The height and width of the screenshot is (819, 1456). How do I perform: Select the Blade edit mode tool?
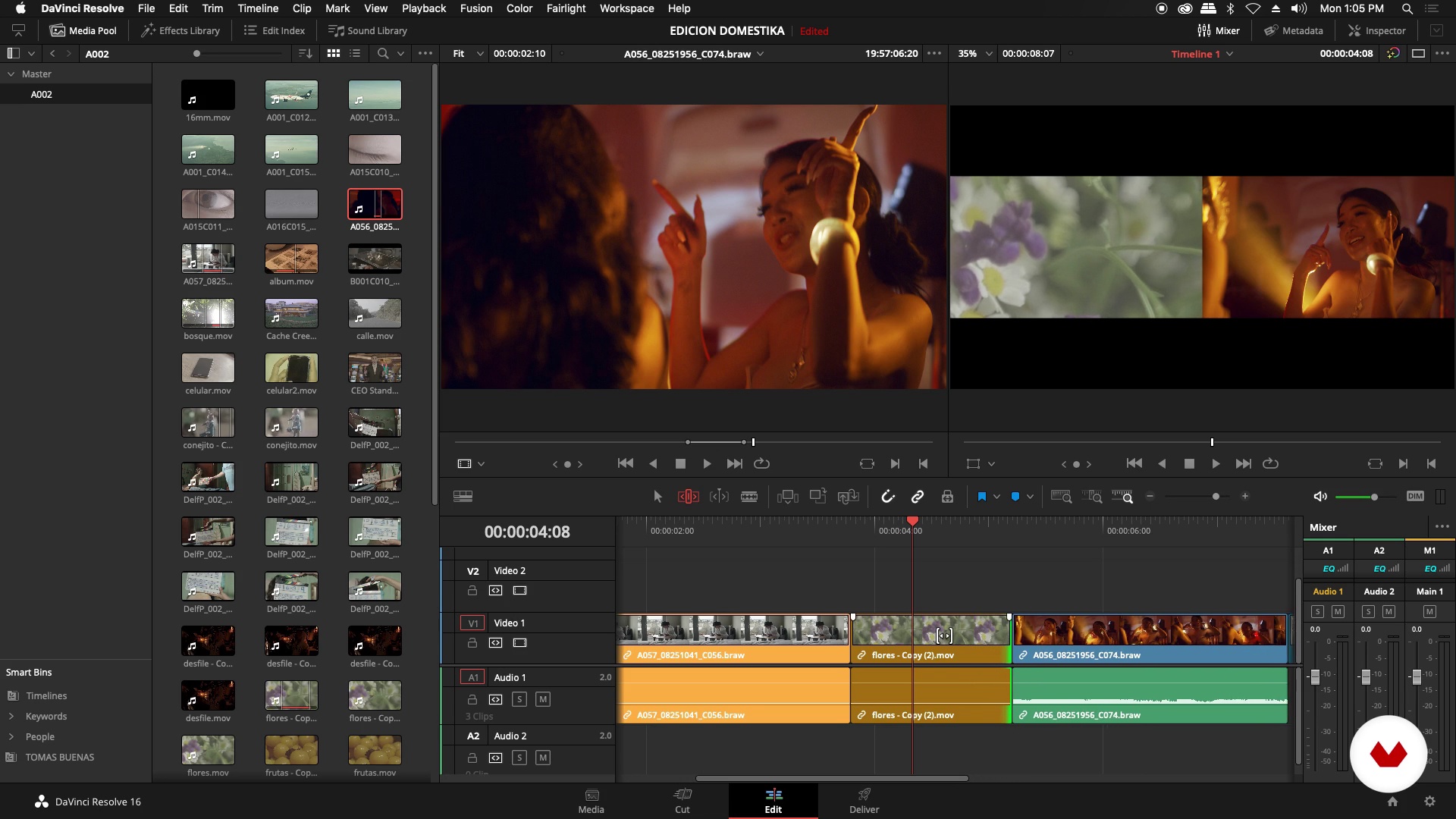click(x=748, y=497)
